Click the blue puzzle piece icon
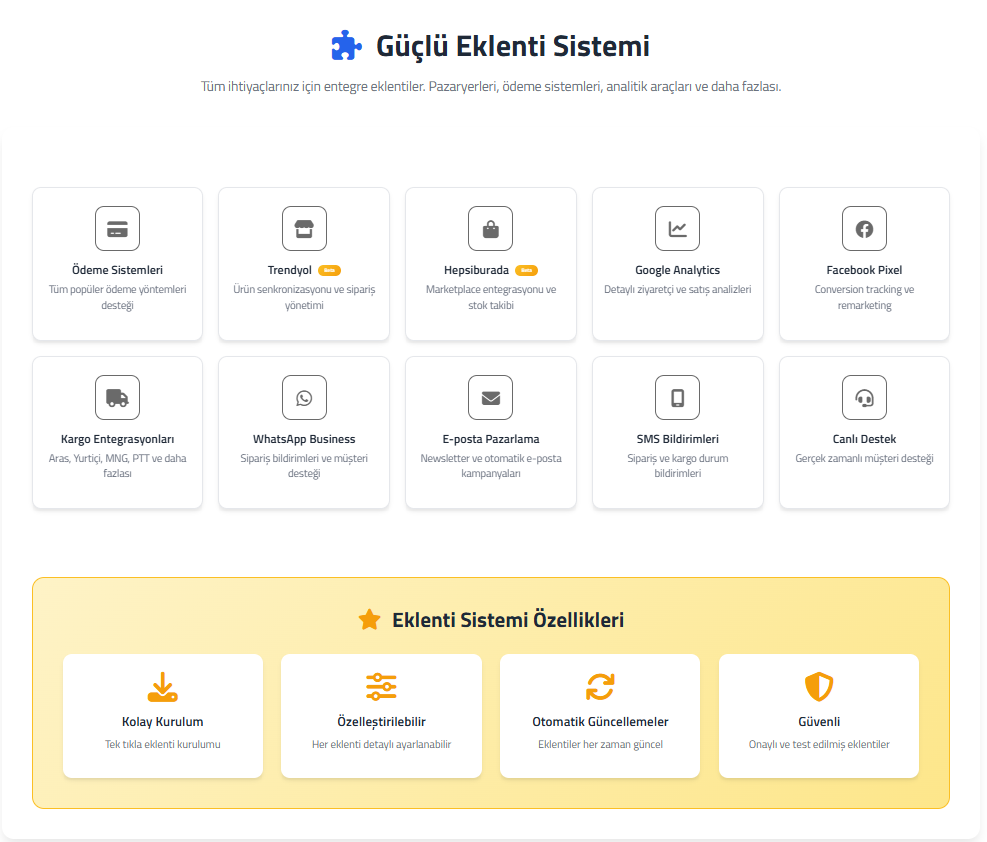Viewport: 987px width, 842px height. pos(346,46)
